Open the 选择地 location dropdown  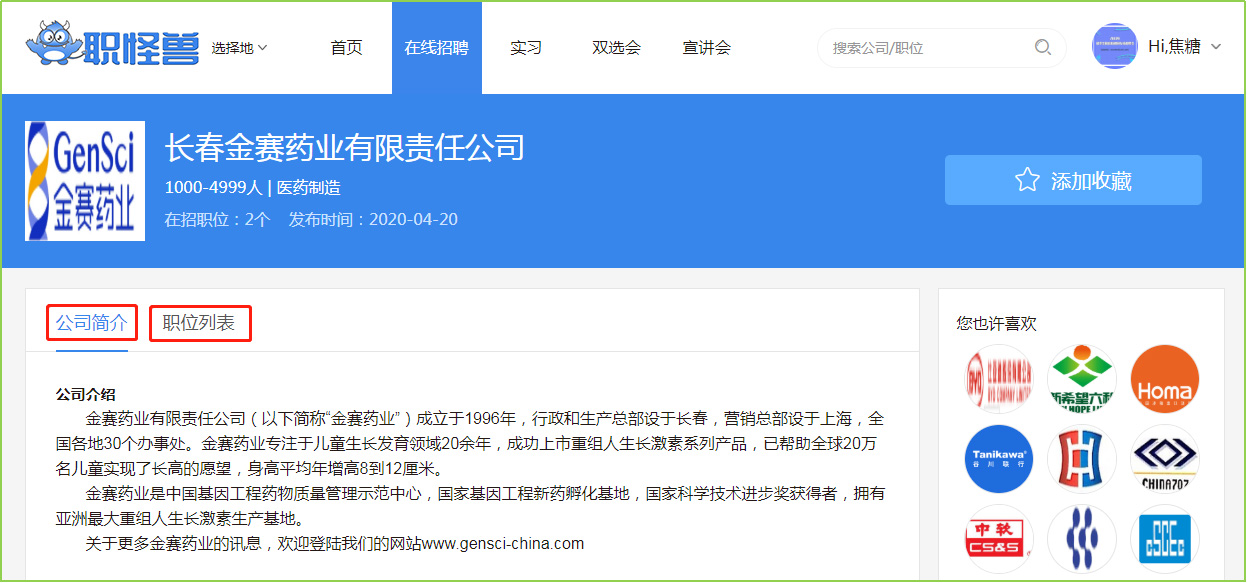click(x=239, y=48)
